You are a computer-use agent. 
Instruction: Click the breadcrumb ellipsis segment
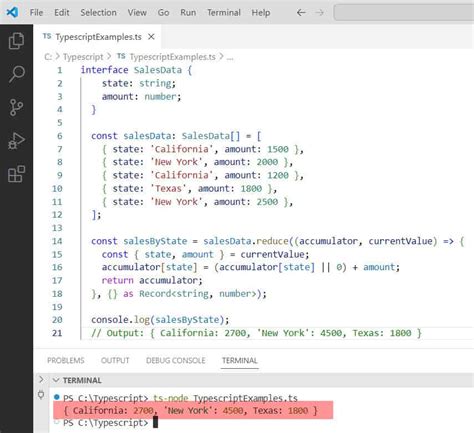230,58
